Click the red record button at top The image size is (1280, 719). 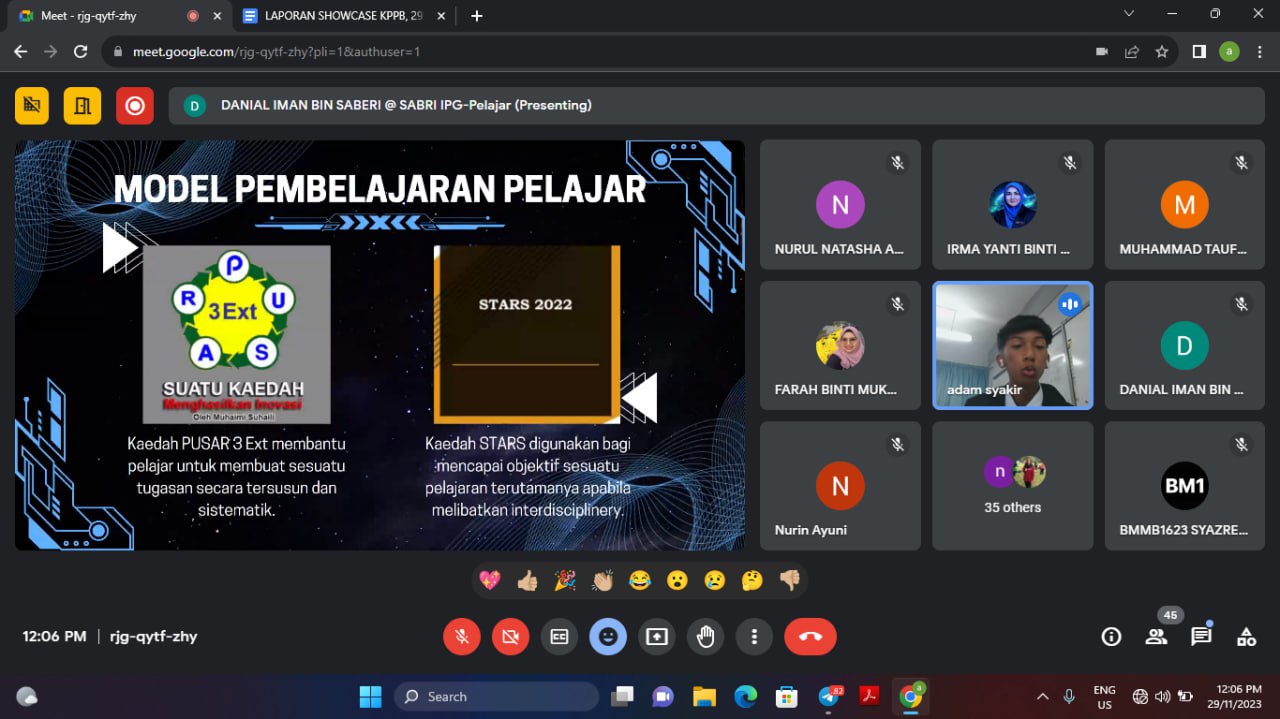point(135,105)
